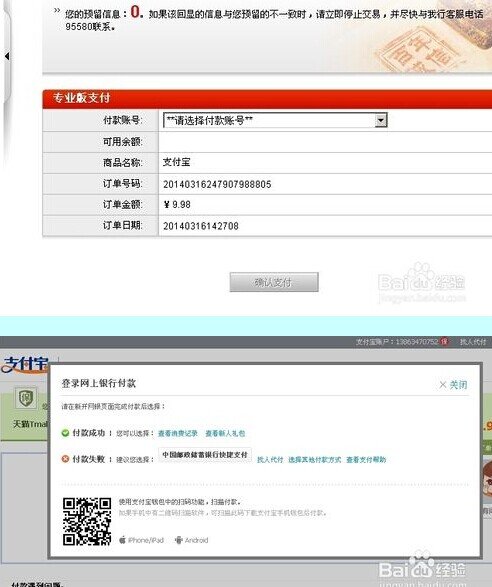Click the green 付款成功 check icon
Screen dimensions: 492x587
tap(65, 433)
